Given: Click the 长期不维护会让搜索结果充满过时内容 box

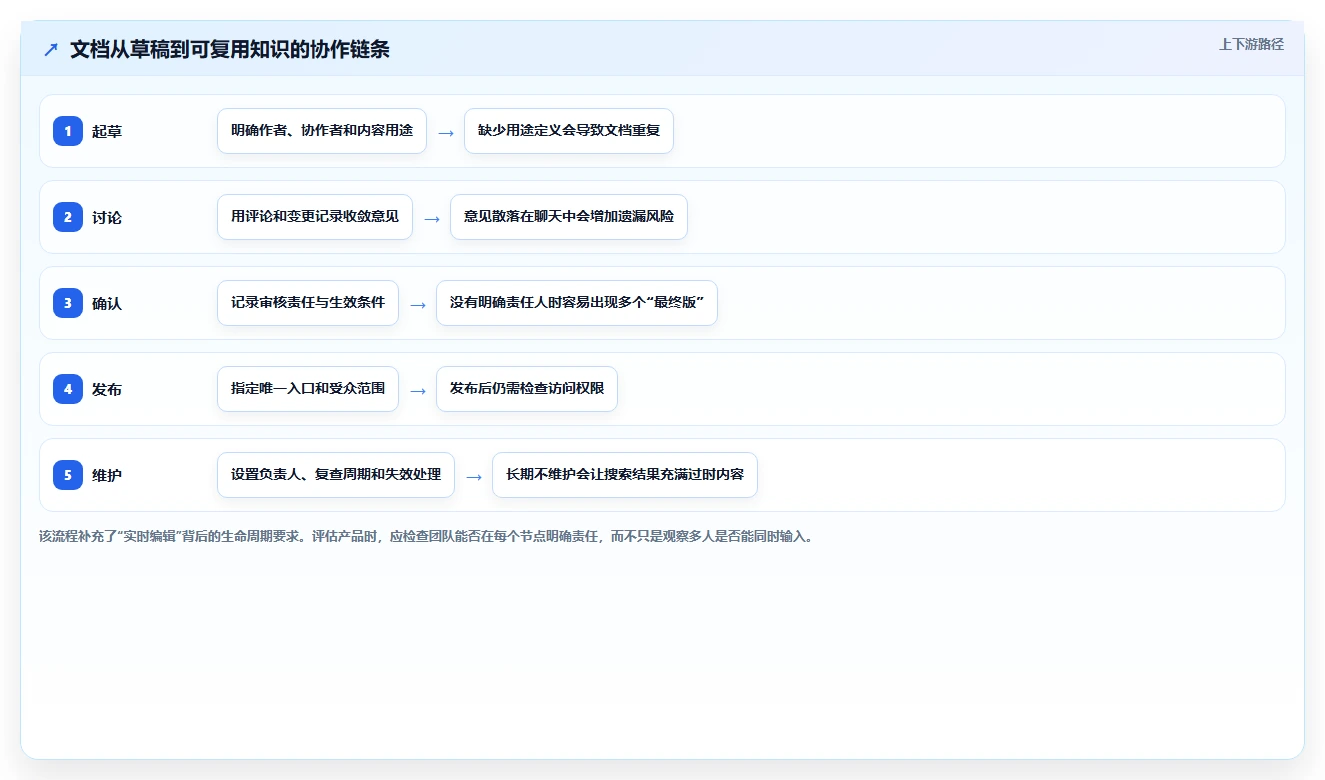Looking at the screenshot, I should pos(625,475).
